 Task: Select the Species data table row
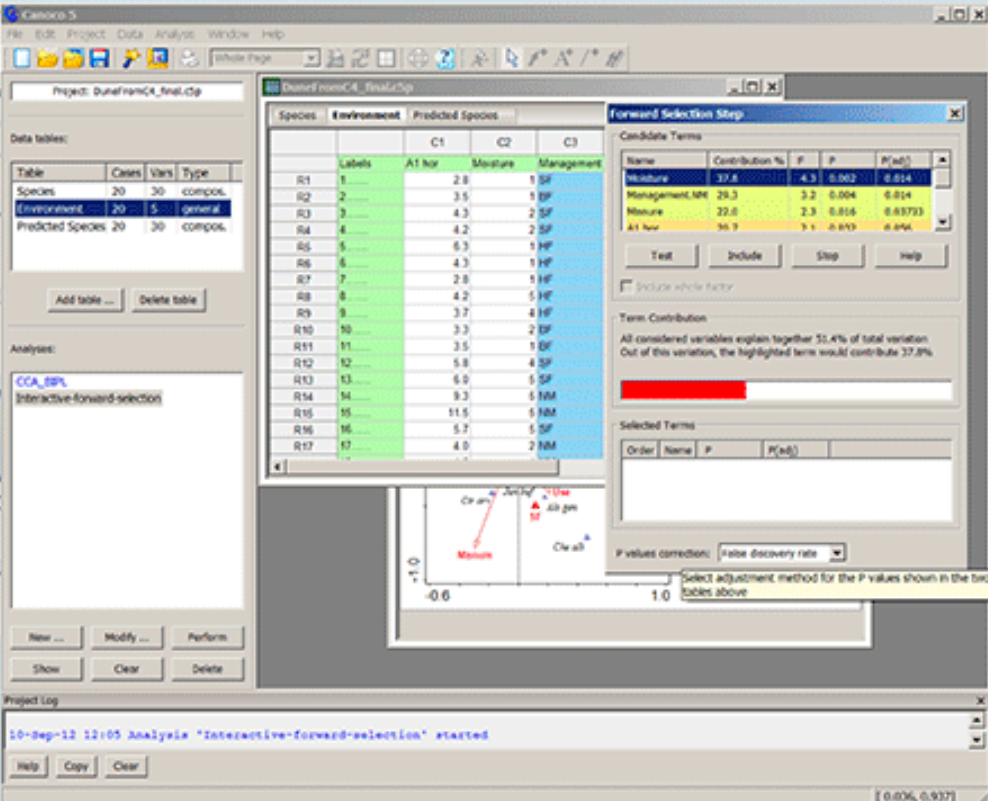(122, 191)
